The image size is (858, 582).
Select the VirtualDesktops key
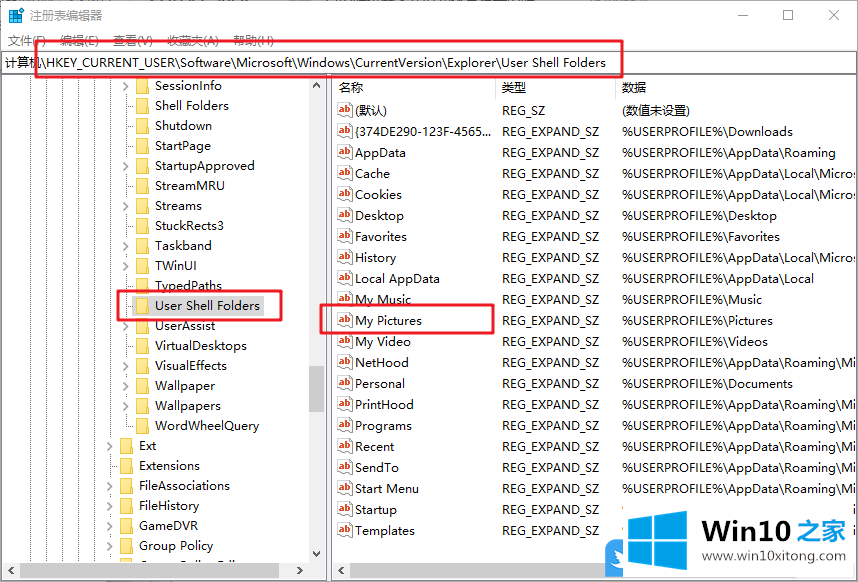[x=201, y=346]
